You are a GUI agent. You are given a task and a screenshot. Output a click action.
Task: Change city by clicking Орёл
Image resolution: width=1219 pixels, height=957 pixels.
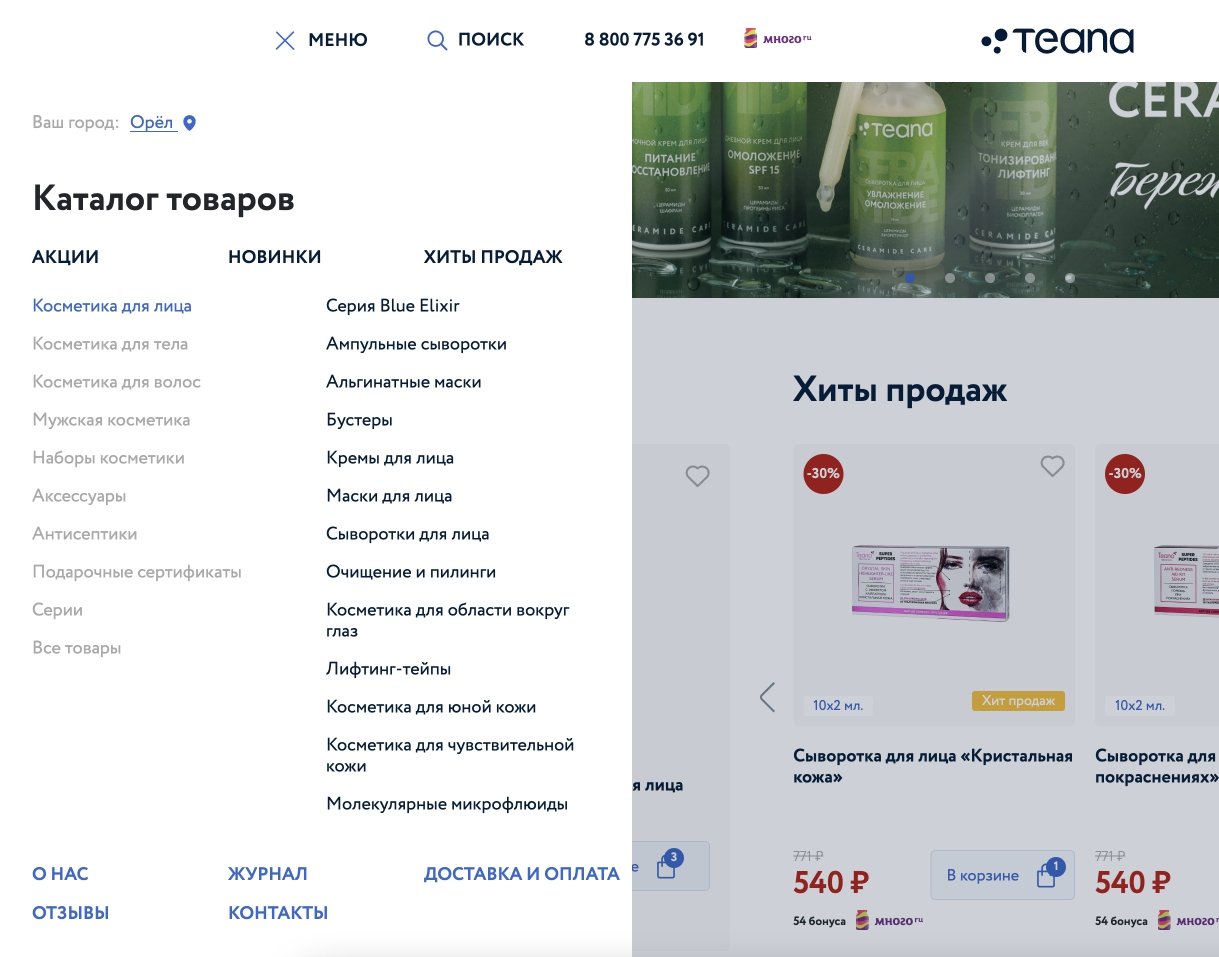point(152,123)
